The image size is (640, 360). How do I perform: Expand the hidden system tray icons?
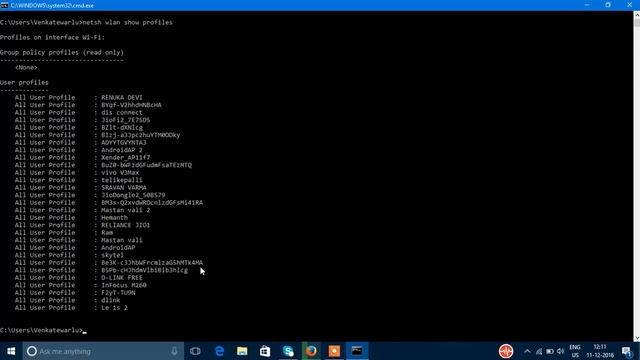(527, 351)
